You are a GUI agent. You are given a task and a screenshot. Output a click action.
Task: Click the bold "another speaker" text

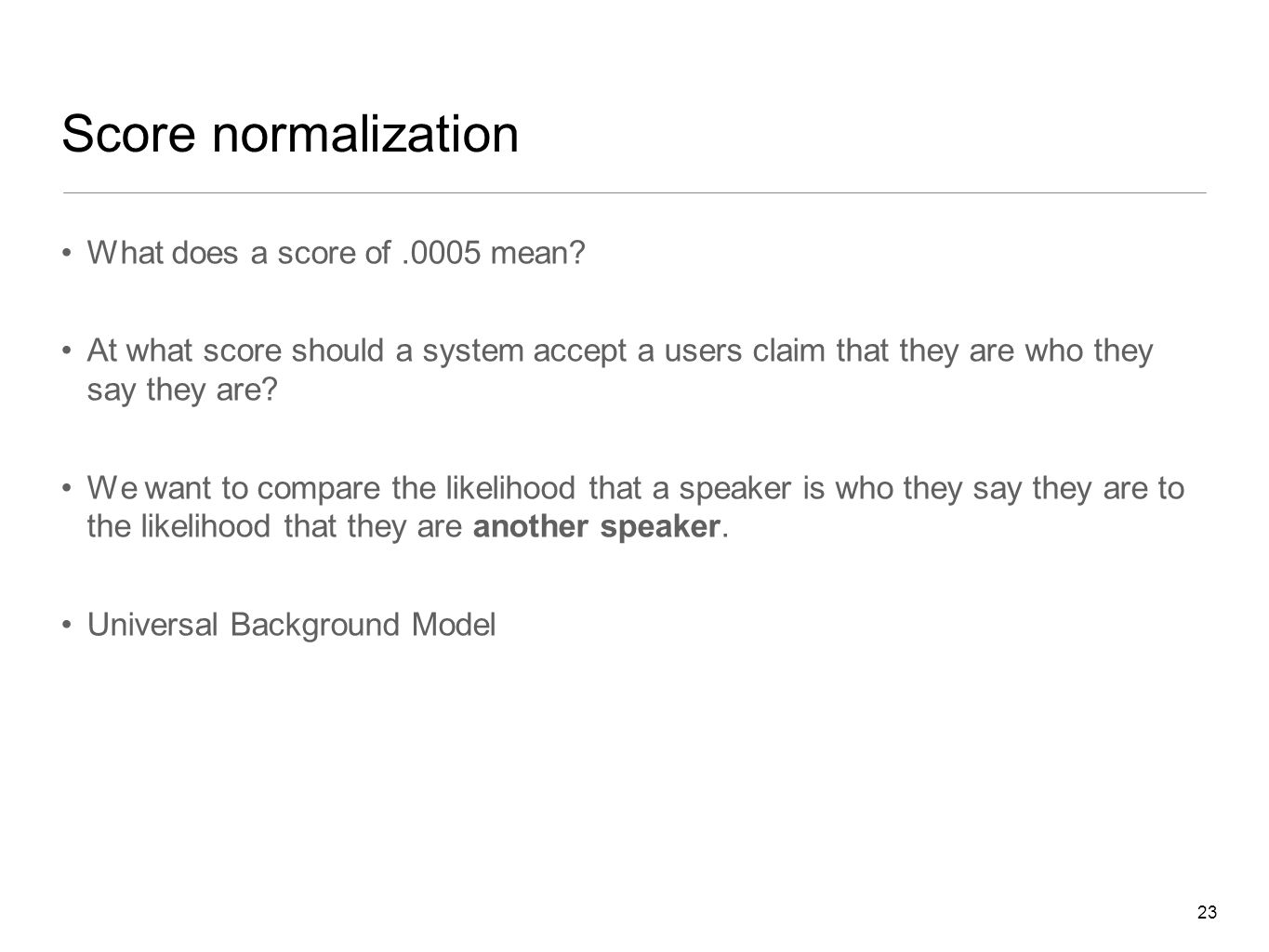pyautogui.click(x=597, y=527)
